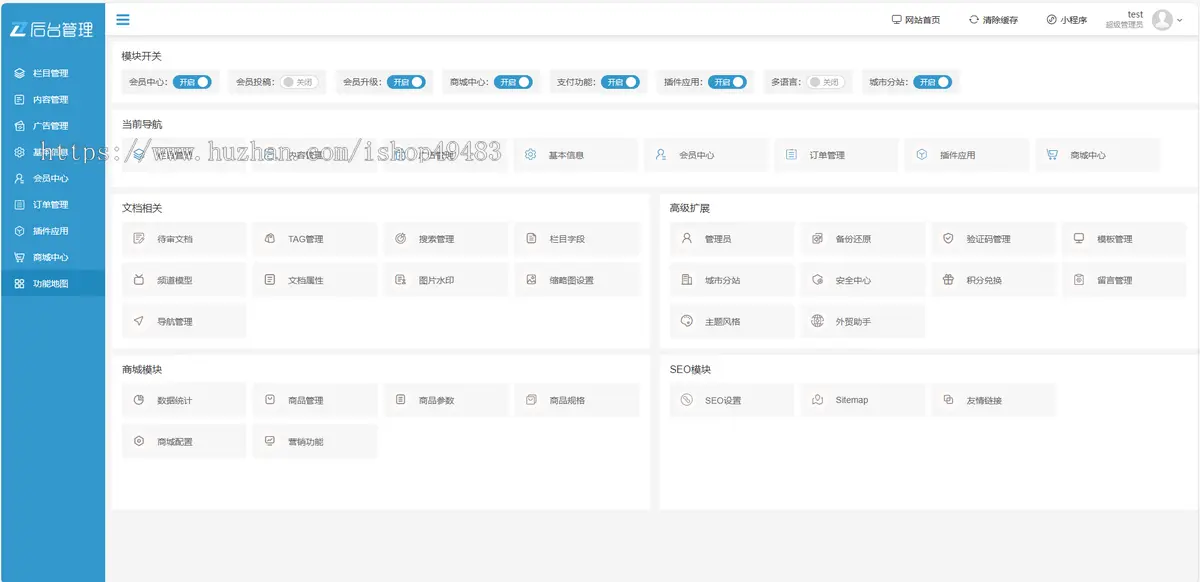Go to 广告管理 in the sidebar
This screenshot has height=582, width=1200.
(x=52, y=126)
